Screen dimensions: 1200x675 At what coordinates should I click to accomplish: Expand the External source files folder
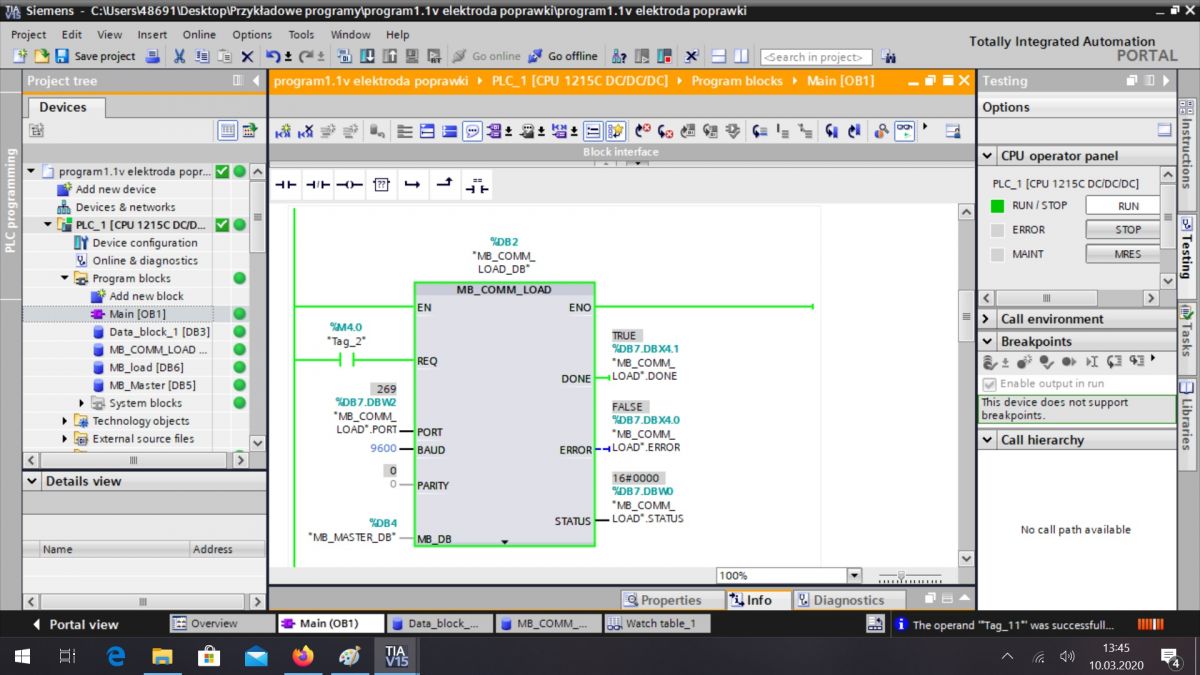tap(65, 439)
